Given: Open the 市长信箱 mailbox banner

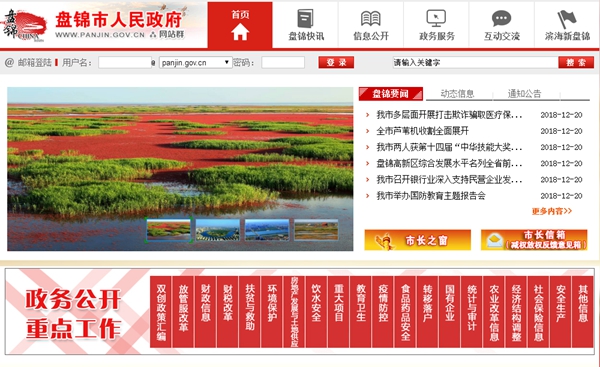Looking at the screenshot, I should point(534,240).
